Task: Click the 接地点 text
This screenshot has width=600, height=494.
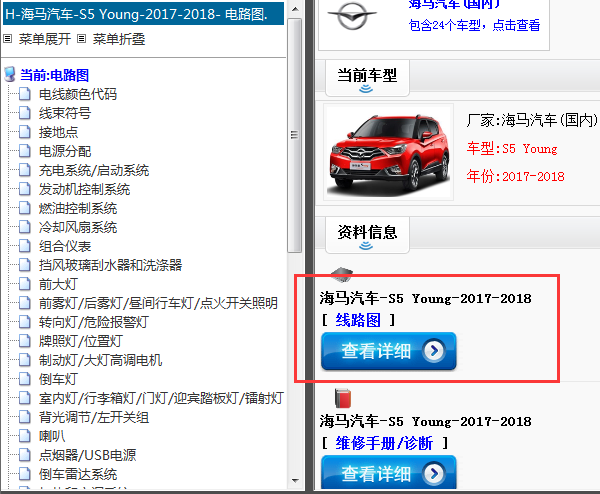Action: [58, 132]
